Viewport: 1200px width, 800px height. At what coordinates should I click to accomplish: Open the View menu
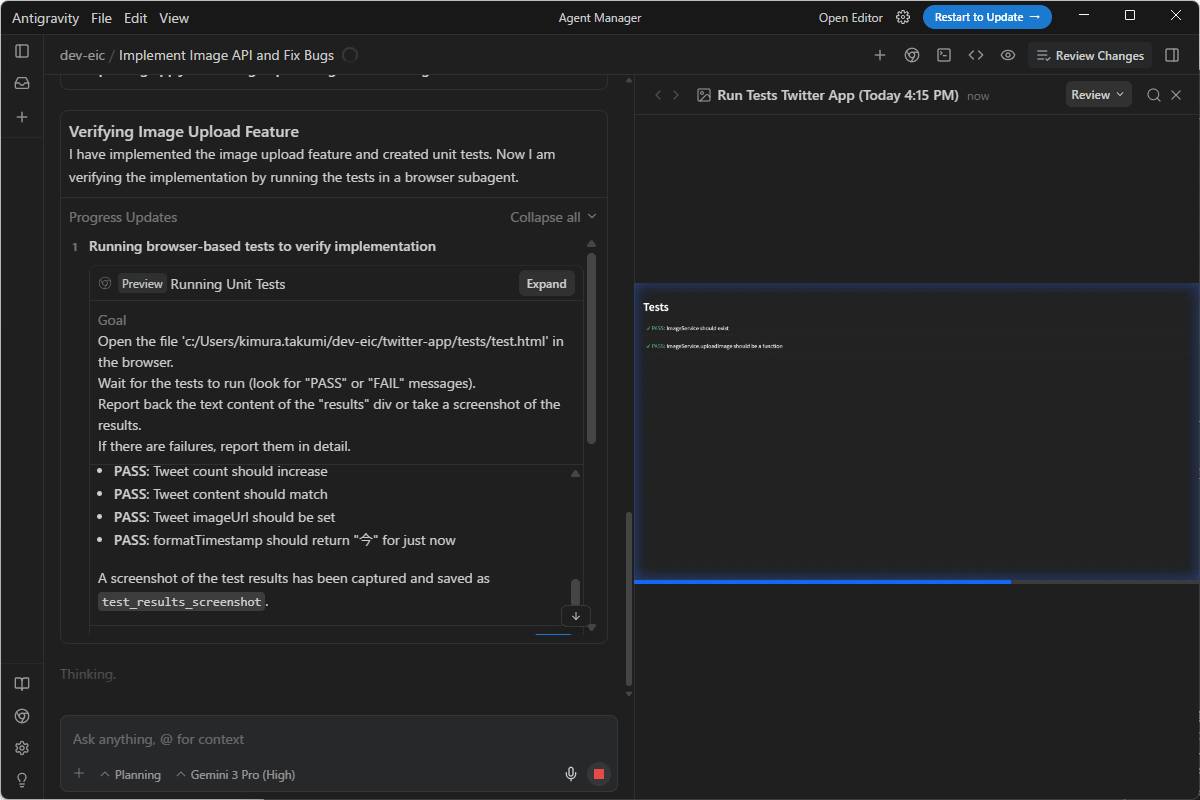[174, 18]
